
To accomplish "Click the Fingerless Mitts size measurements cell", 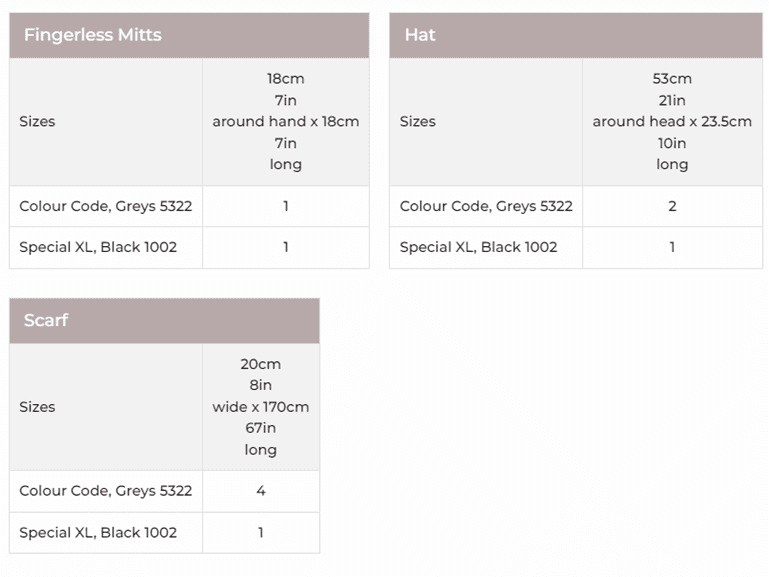I will [285, 122].
